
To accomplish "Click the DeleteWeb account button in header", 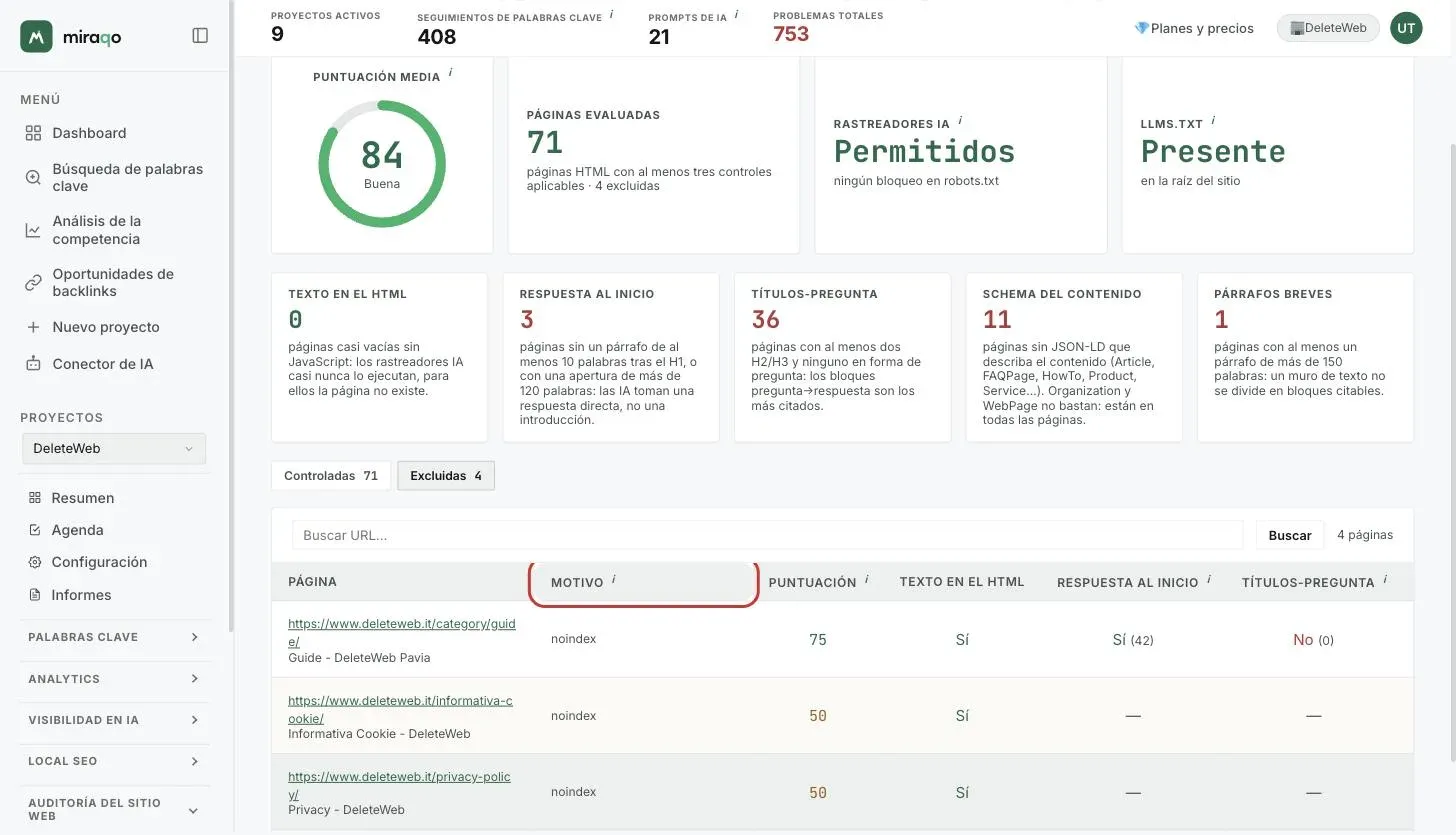I will (x=1328, y=28).
